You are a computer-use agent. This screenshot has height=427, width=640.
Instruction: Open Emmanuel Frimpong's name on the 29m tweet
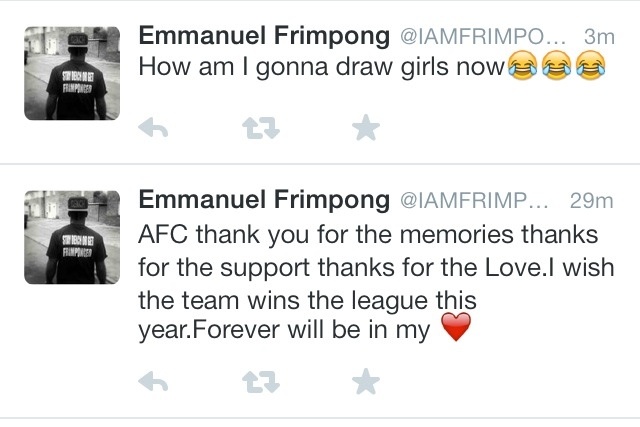(x=264, y=200)
